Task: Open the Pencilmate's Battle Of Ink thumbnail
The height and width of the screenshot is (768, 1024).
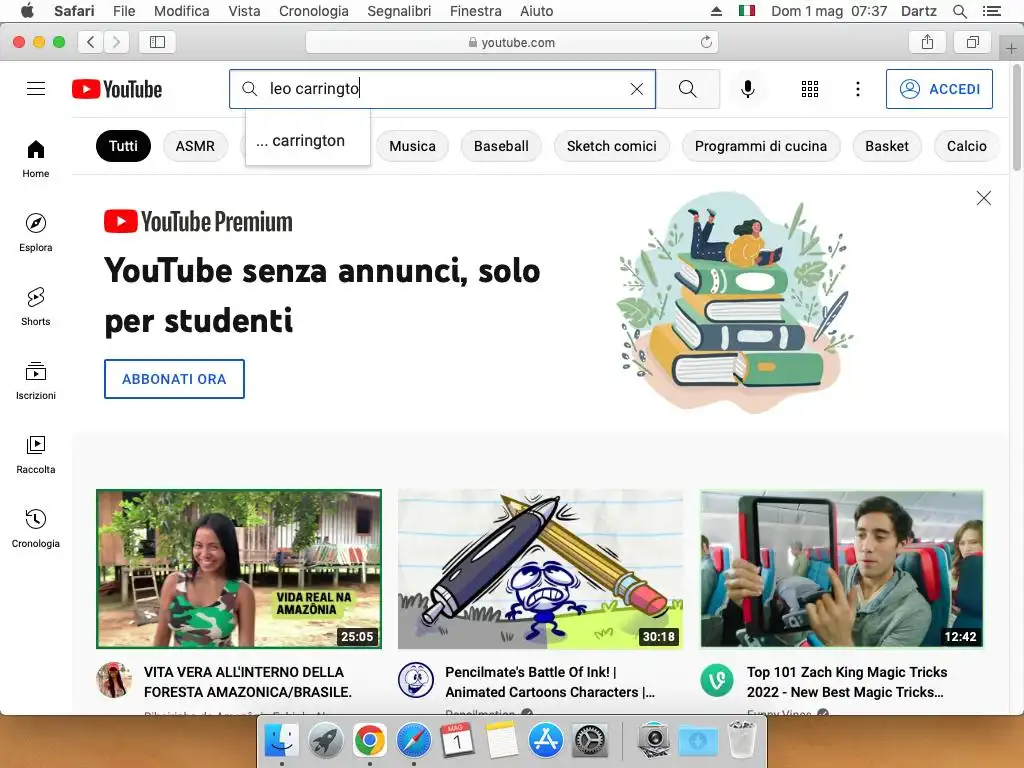Action: 541,569
